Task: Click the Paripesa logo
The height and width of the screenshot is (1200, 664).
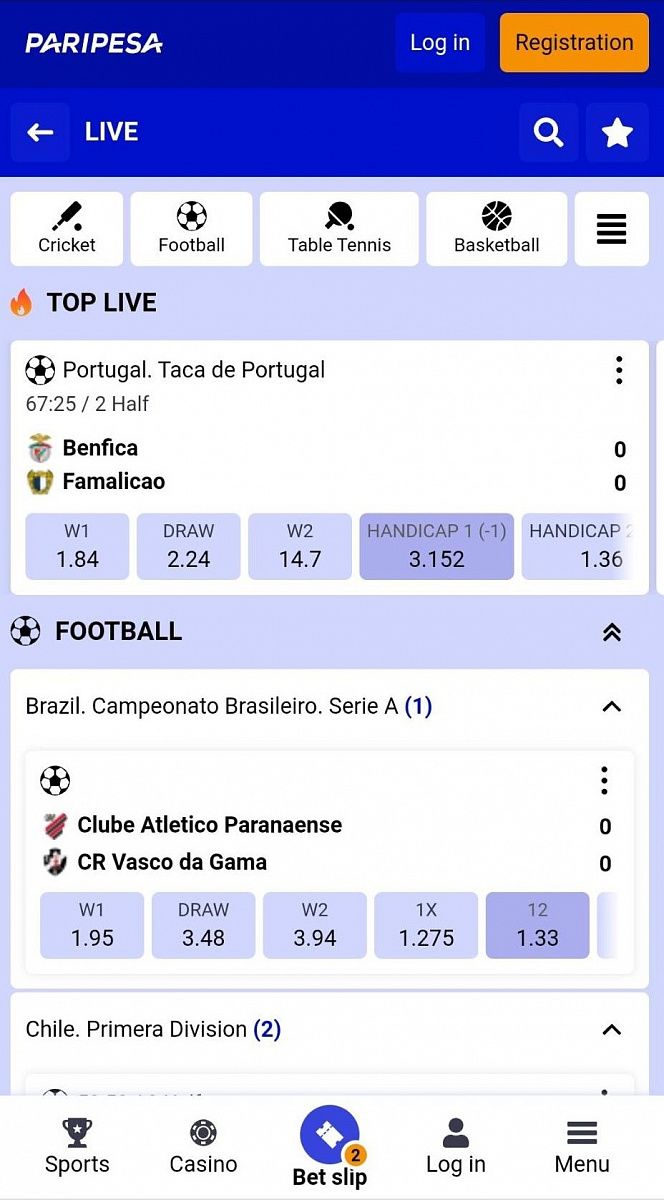Action: pyautogui.click(x=94, y=43)
